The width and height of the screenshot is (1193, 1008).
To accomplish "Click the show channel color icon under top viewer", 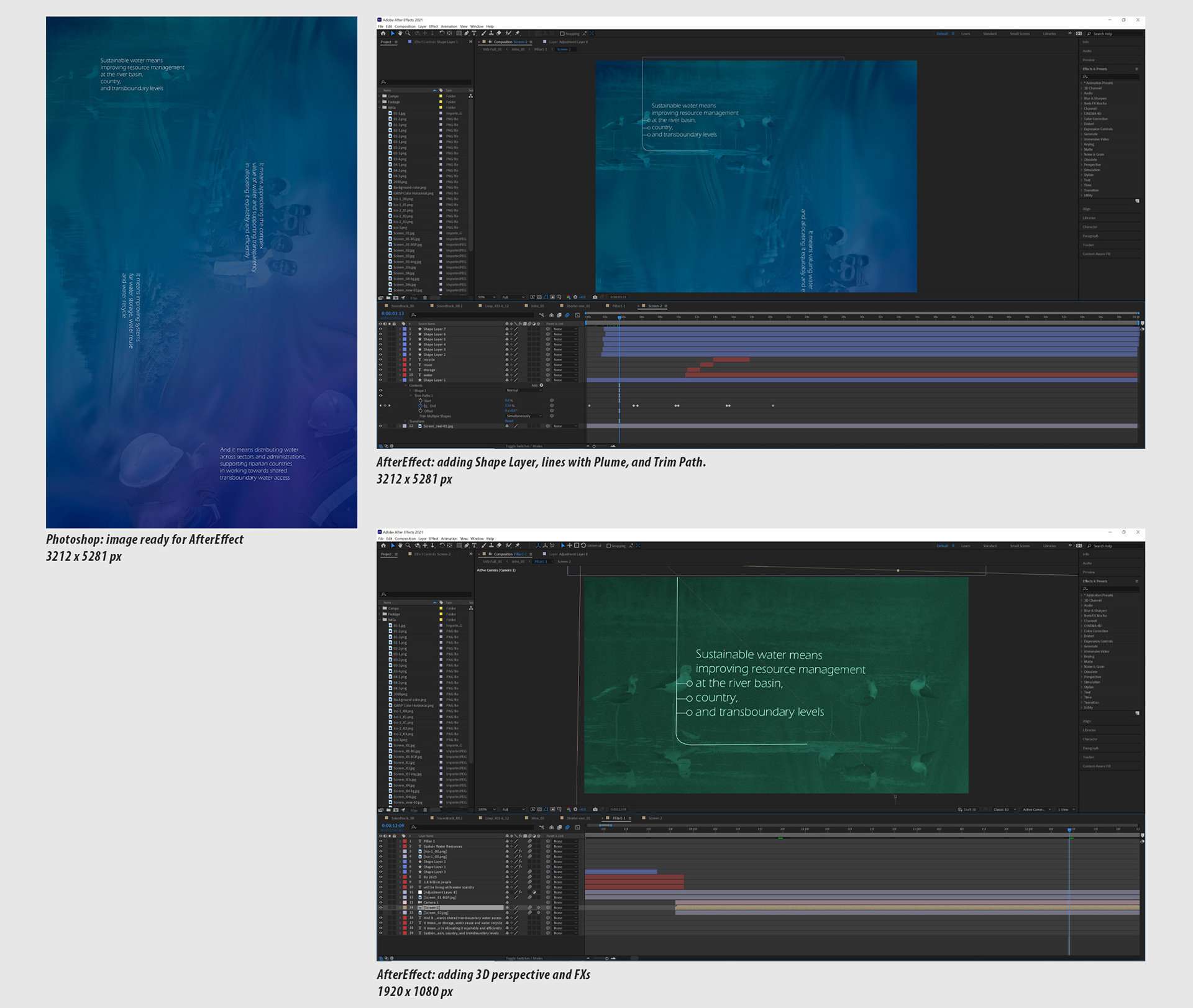I will click(568, 297).
